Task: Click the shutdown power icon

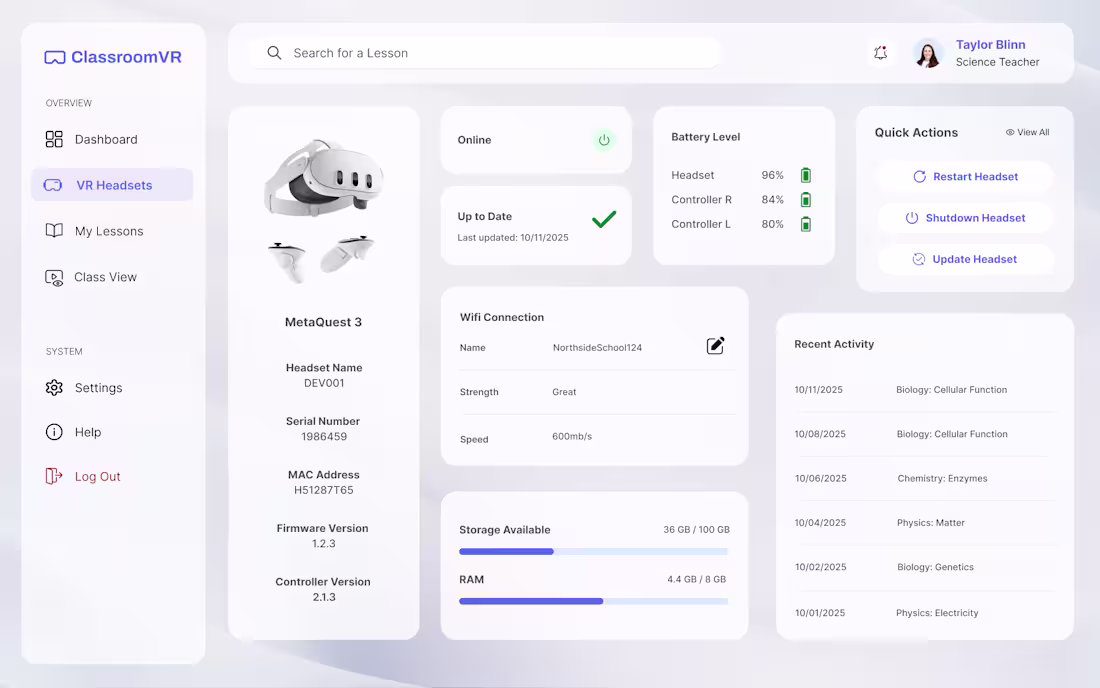Action: pos(912,218)
